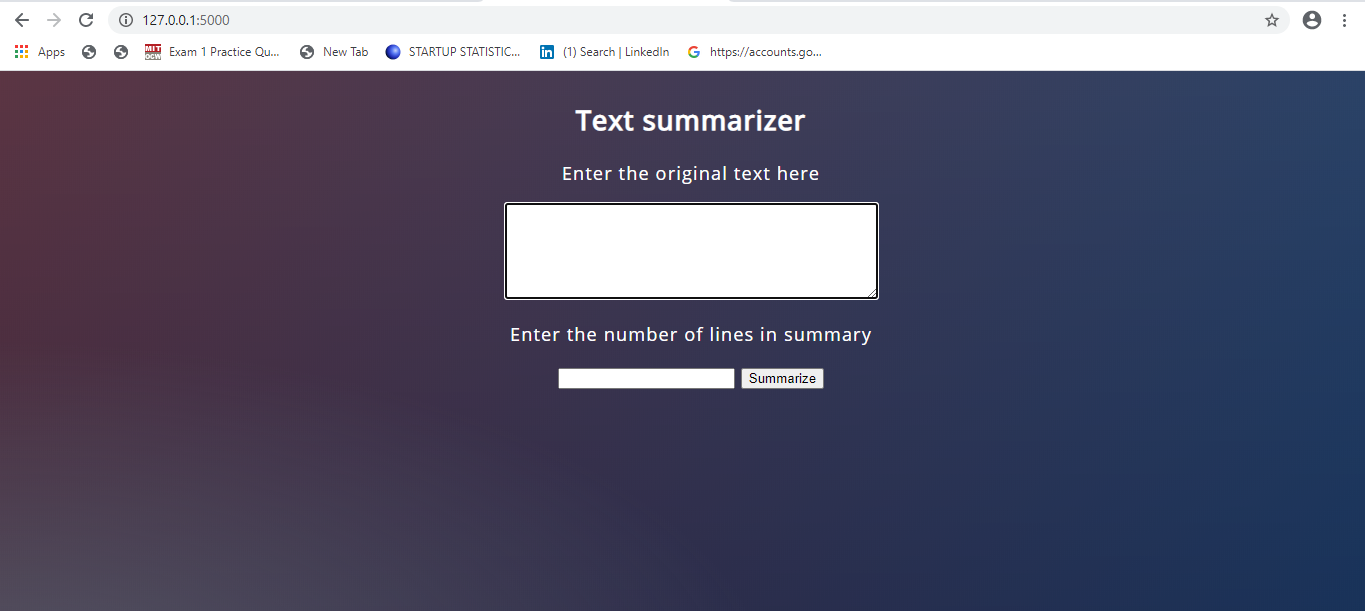
Task: Reload the page with the refresh icon
Action: point(86,20)
